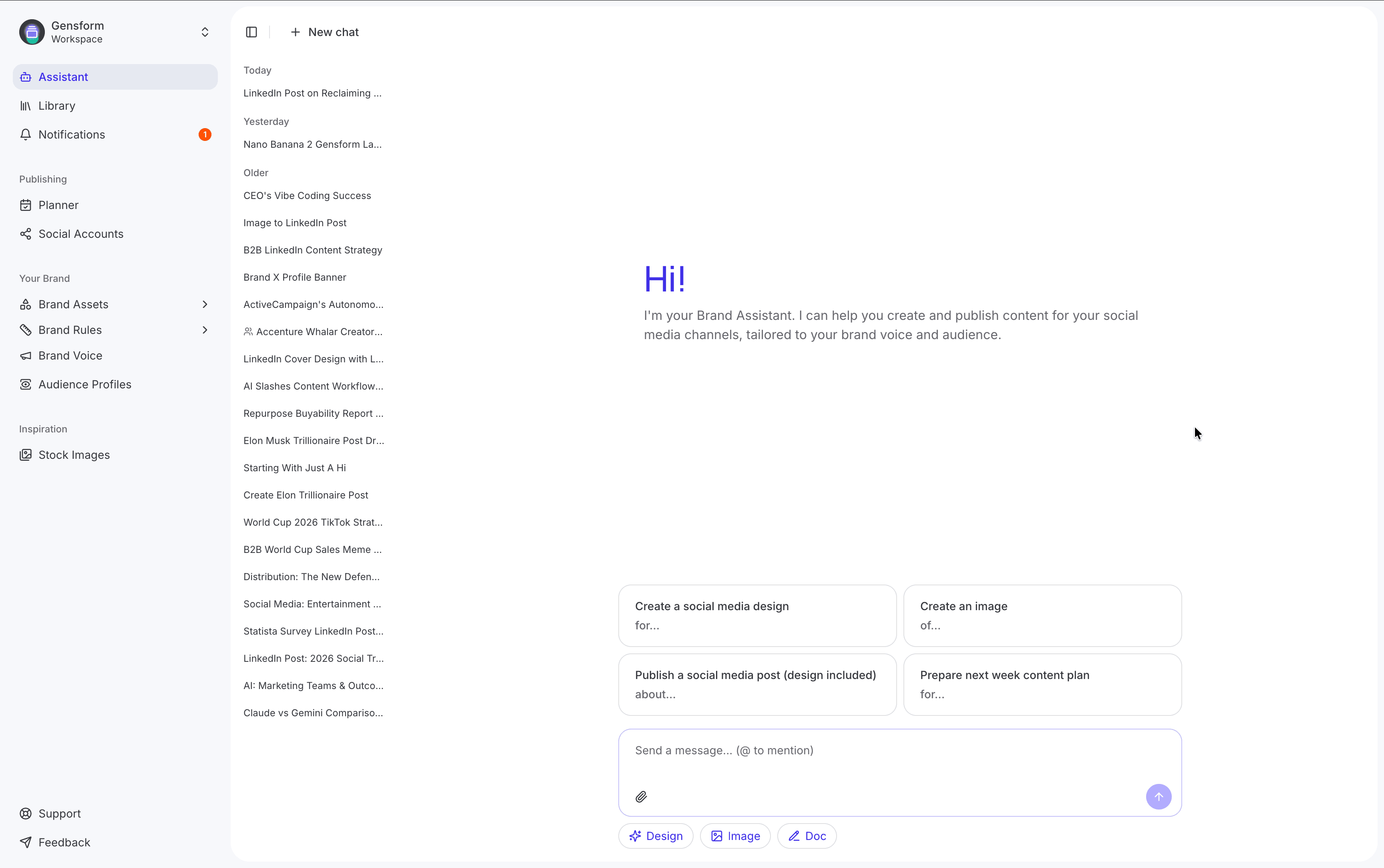Click shared-users icon on Accenture Whalar chat
The image size is (1384, 868).
pos(248,332)
